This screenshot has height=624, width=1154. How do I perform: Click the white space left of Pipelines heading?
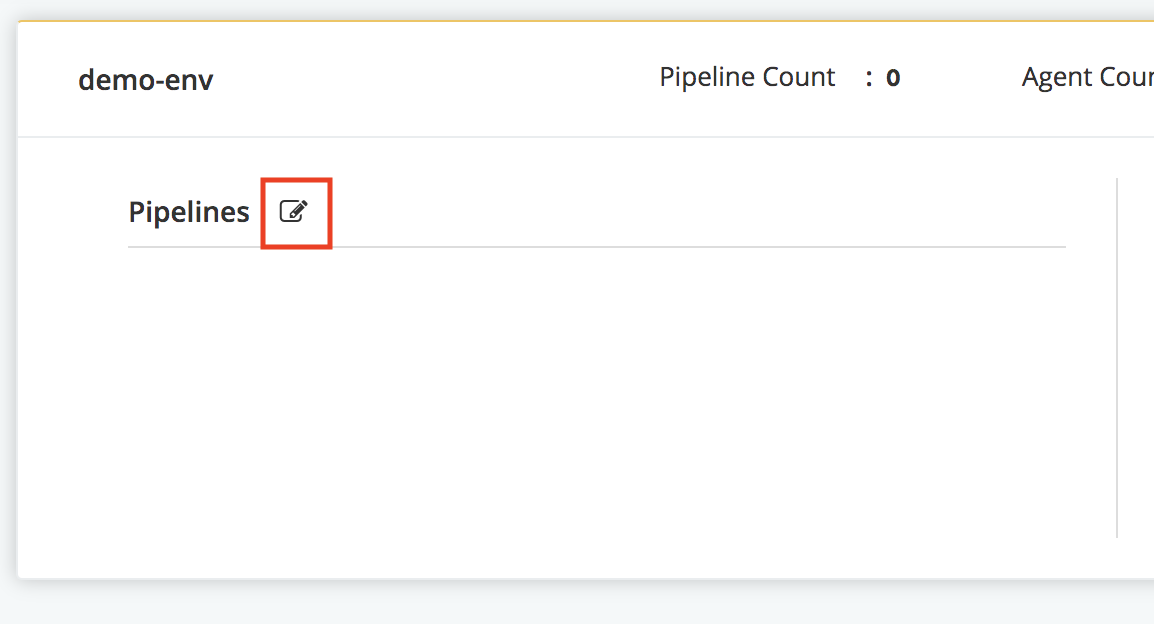click(x=73, y=212)
